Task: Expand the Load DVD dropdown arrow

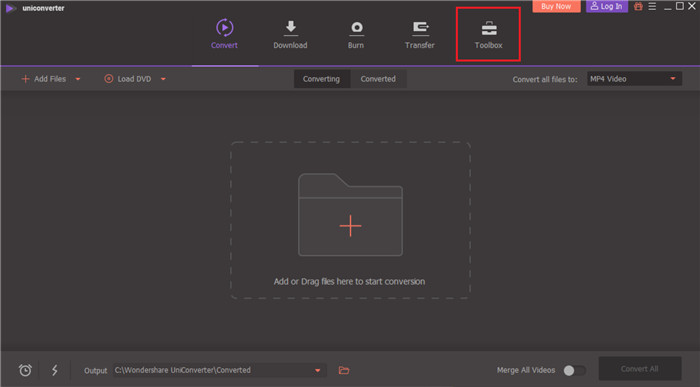Action: (163, 79)
